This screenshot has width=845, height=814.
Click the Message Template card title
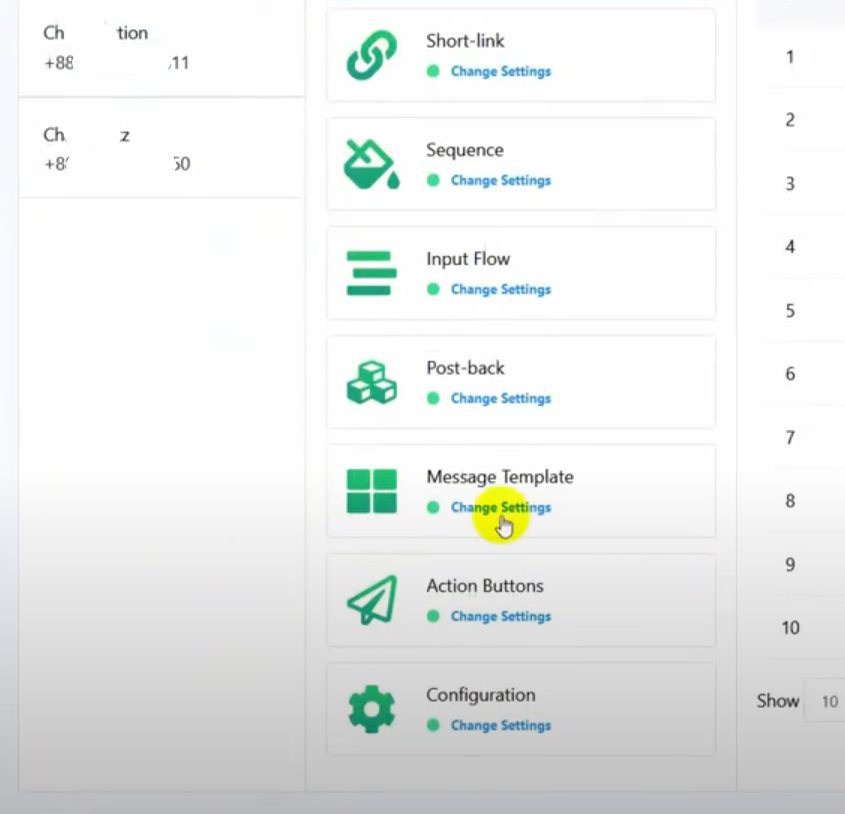pyautogui.click(x=499, y=477)
